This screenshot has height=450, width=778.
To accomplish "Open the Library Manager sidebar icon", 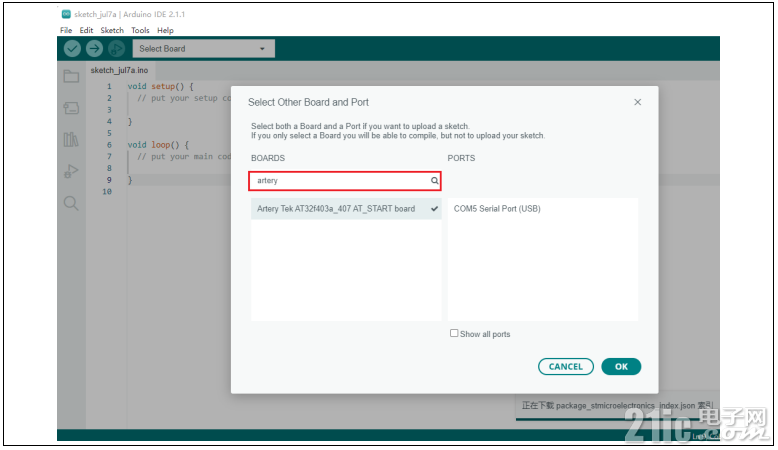I will (71, 139).
